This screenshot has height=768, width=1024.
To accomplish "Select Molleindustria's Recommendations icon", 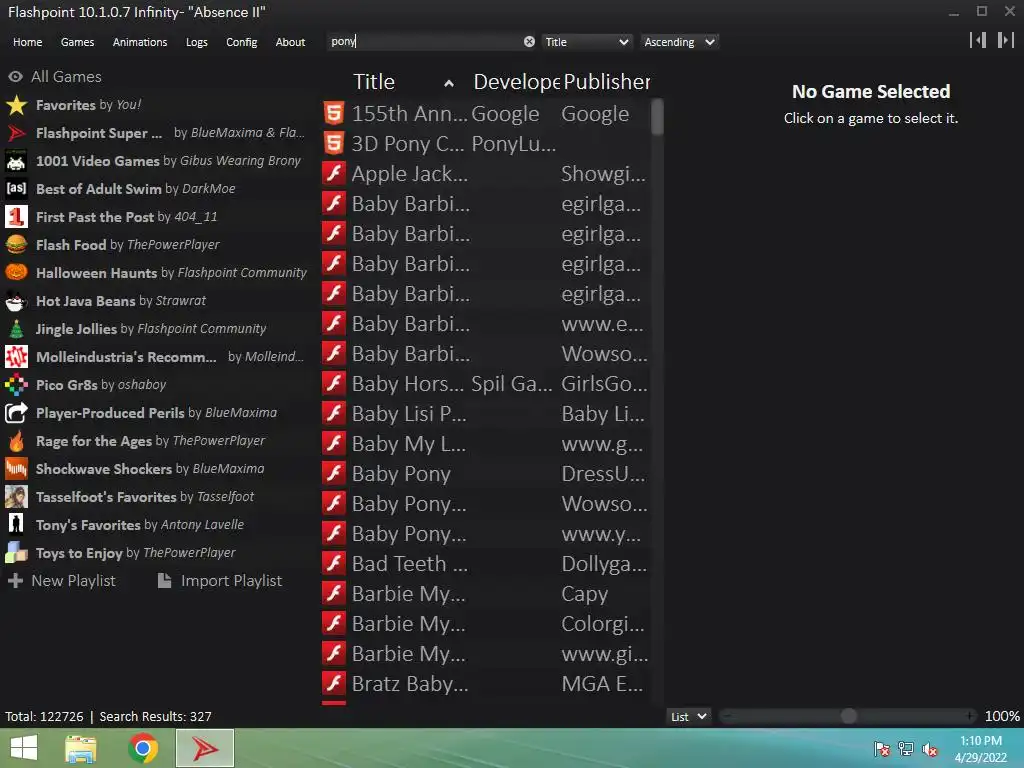I will coord(16,357).
